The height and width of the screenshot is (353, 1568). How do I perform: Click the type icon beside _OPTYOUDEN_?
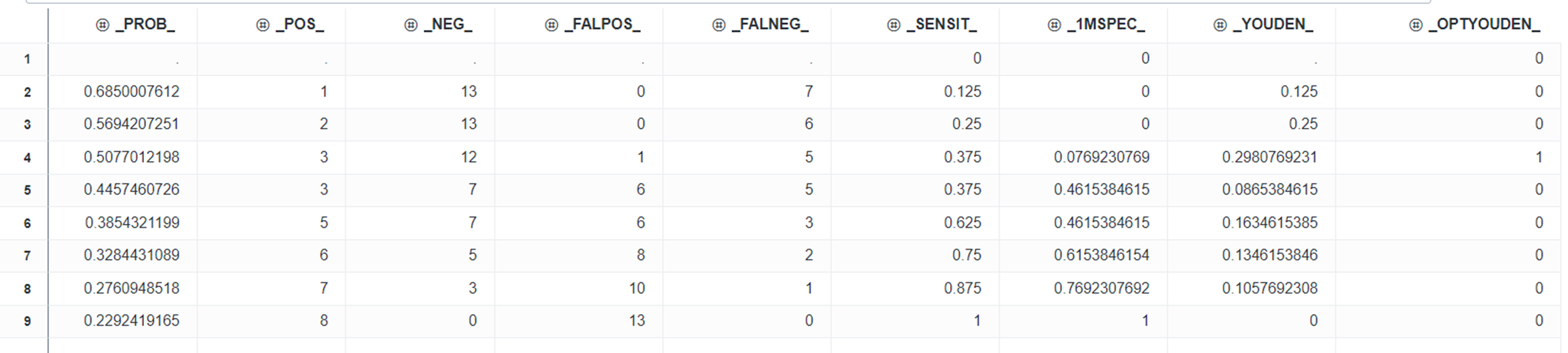tap(1416, 24)
